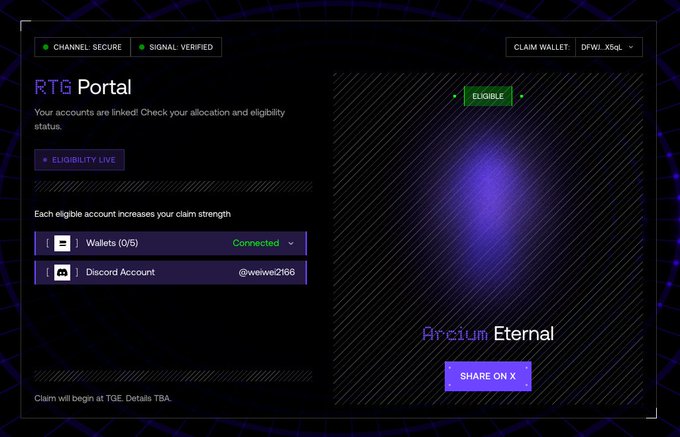680x437 pixels.
Task: Click the wallet icon in Wallets row
Action: [x=62, y=243]
